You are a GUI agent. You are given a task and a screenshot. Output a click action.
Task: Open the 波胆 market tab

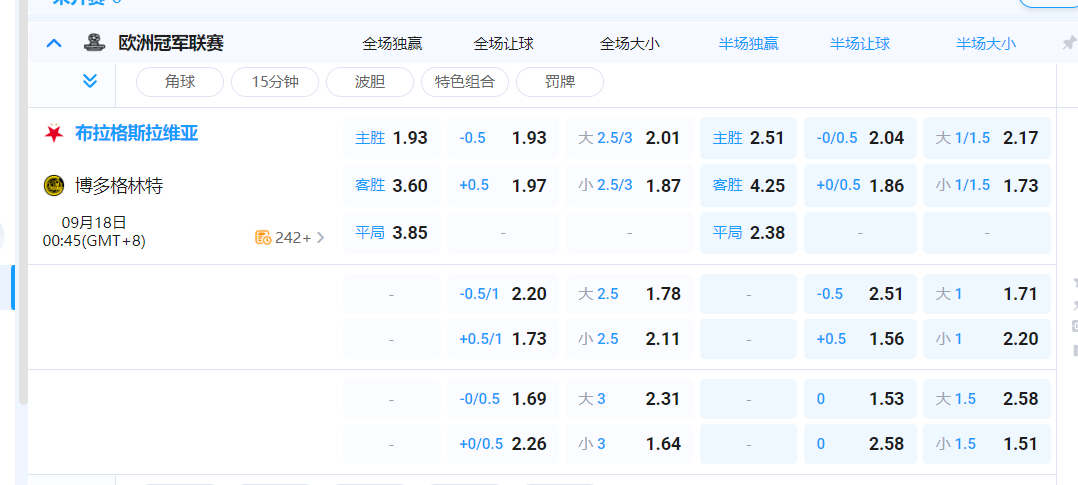click(370, 82)
